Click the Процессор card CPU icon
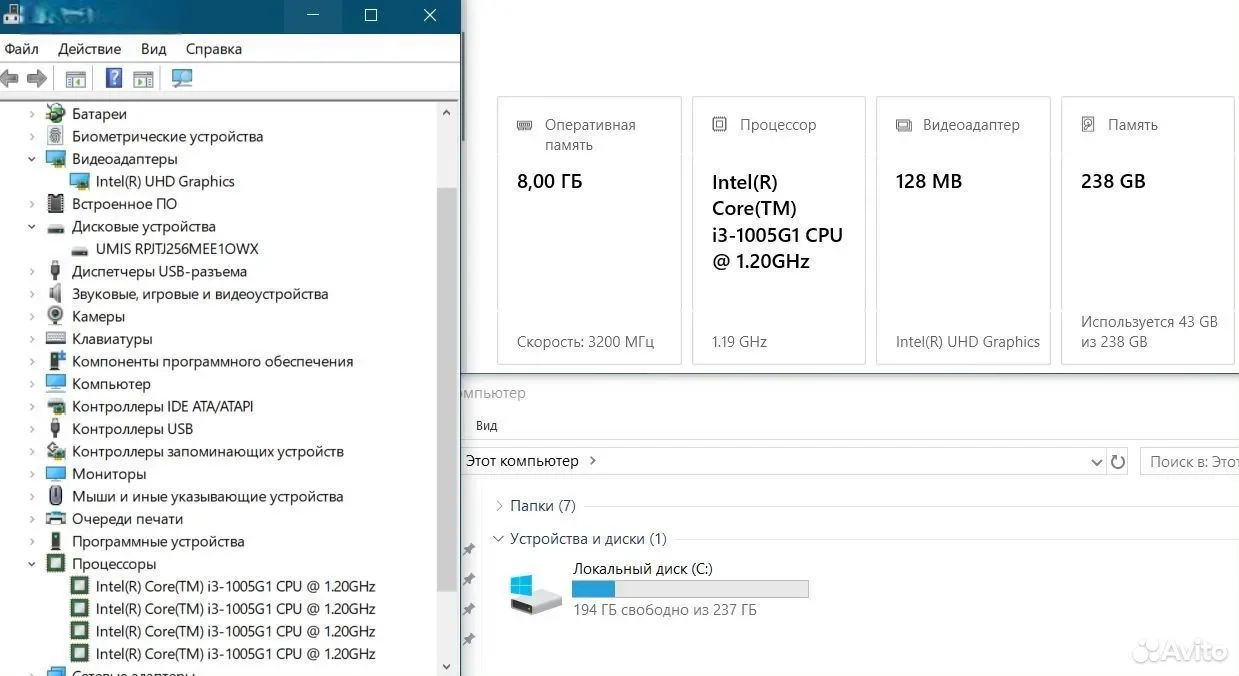Image resolution: width=1239 pixels, height=676 pixels. click(x=719, y=125)
